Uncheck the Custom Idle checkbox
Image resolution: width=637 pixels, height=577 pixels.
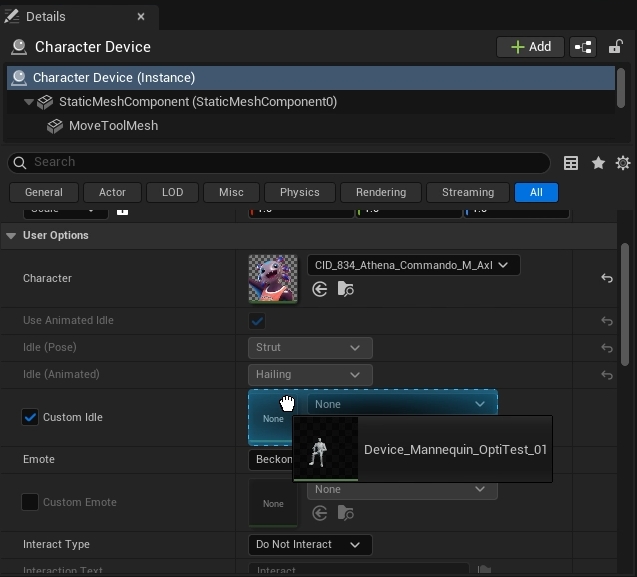[30, 417]
